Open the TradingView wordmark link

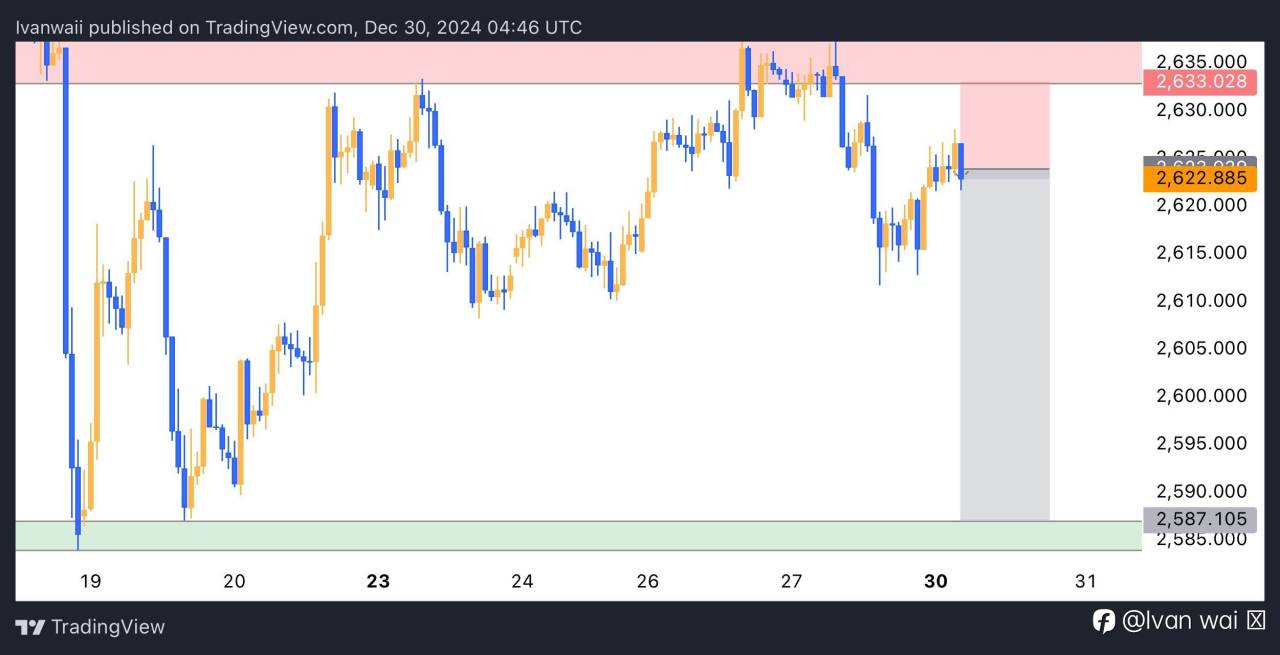tap(108, 627)
